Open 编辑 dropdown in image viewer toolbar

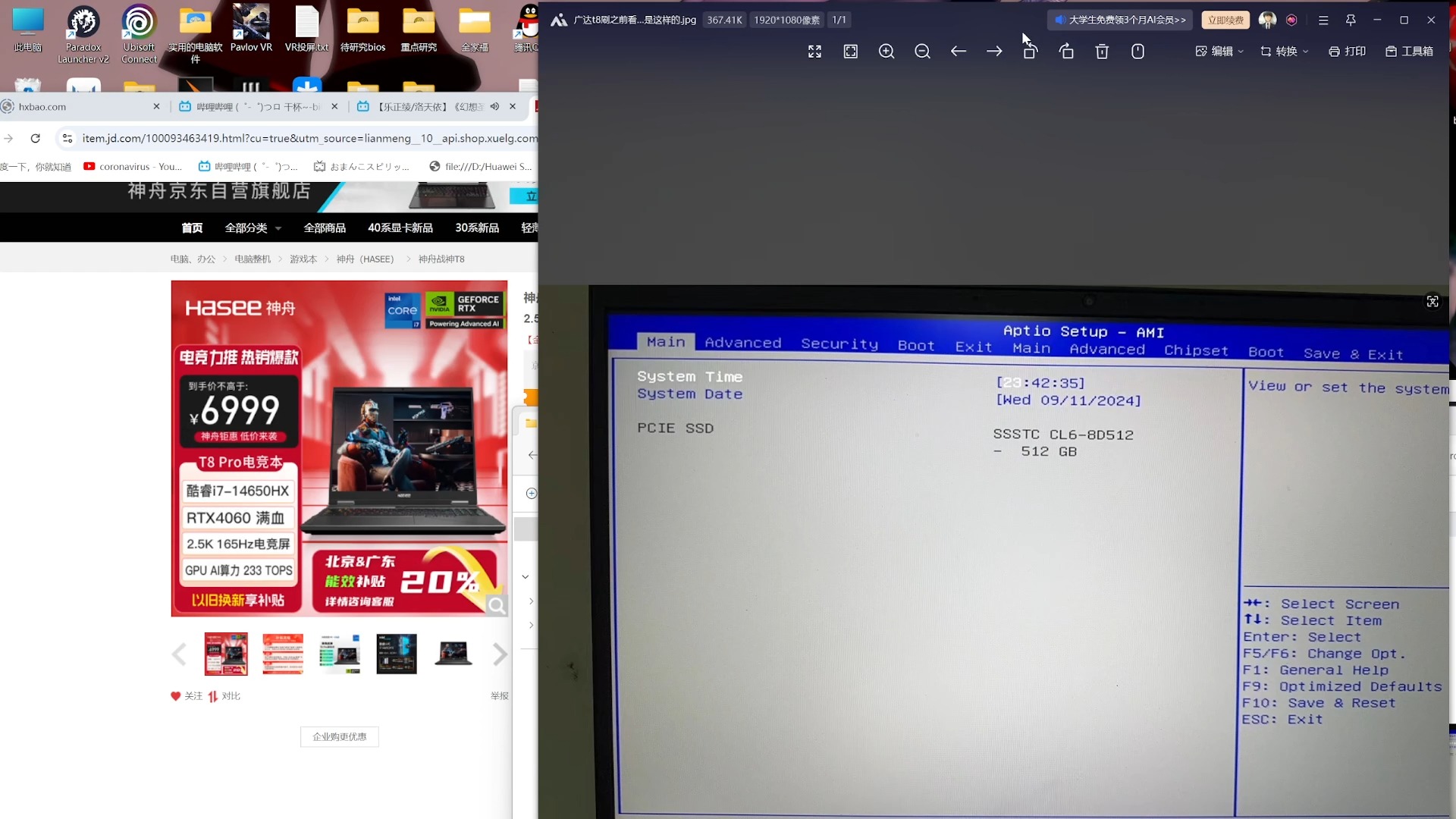tap(1222, 51)
